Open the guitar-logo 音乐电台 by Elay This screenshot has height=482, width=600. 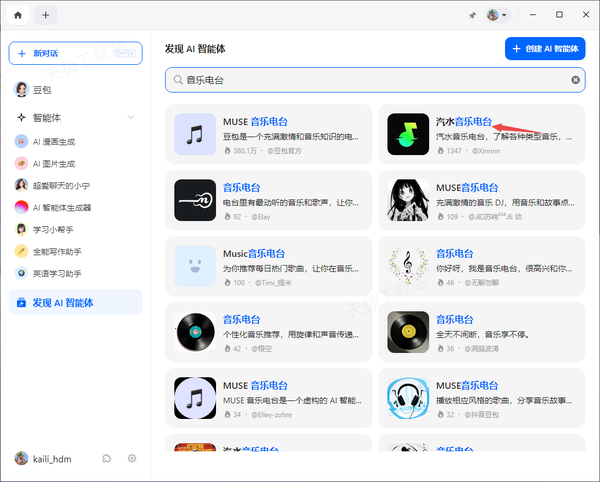coord(195,200)
